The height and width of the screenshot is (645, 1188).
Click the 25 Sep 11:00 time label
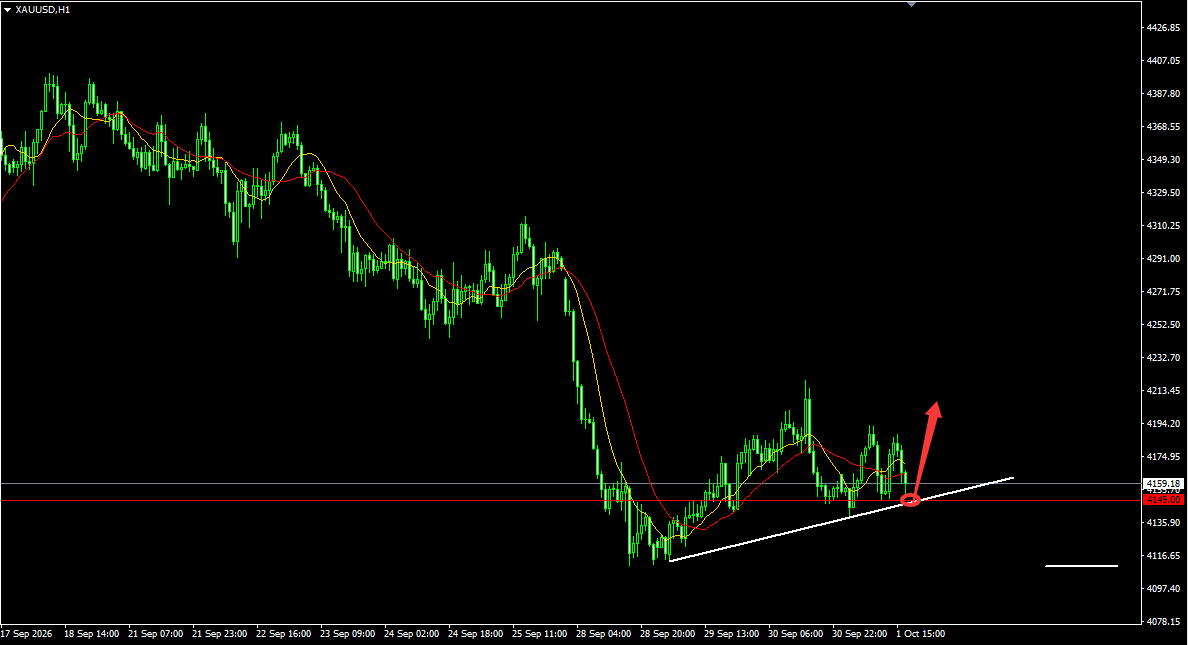539,634
